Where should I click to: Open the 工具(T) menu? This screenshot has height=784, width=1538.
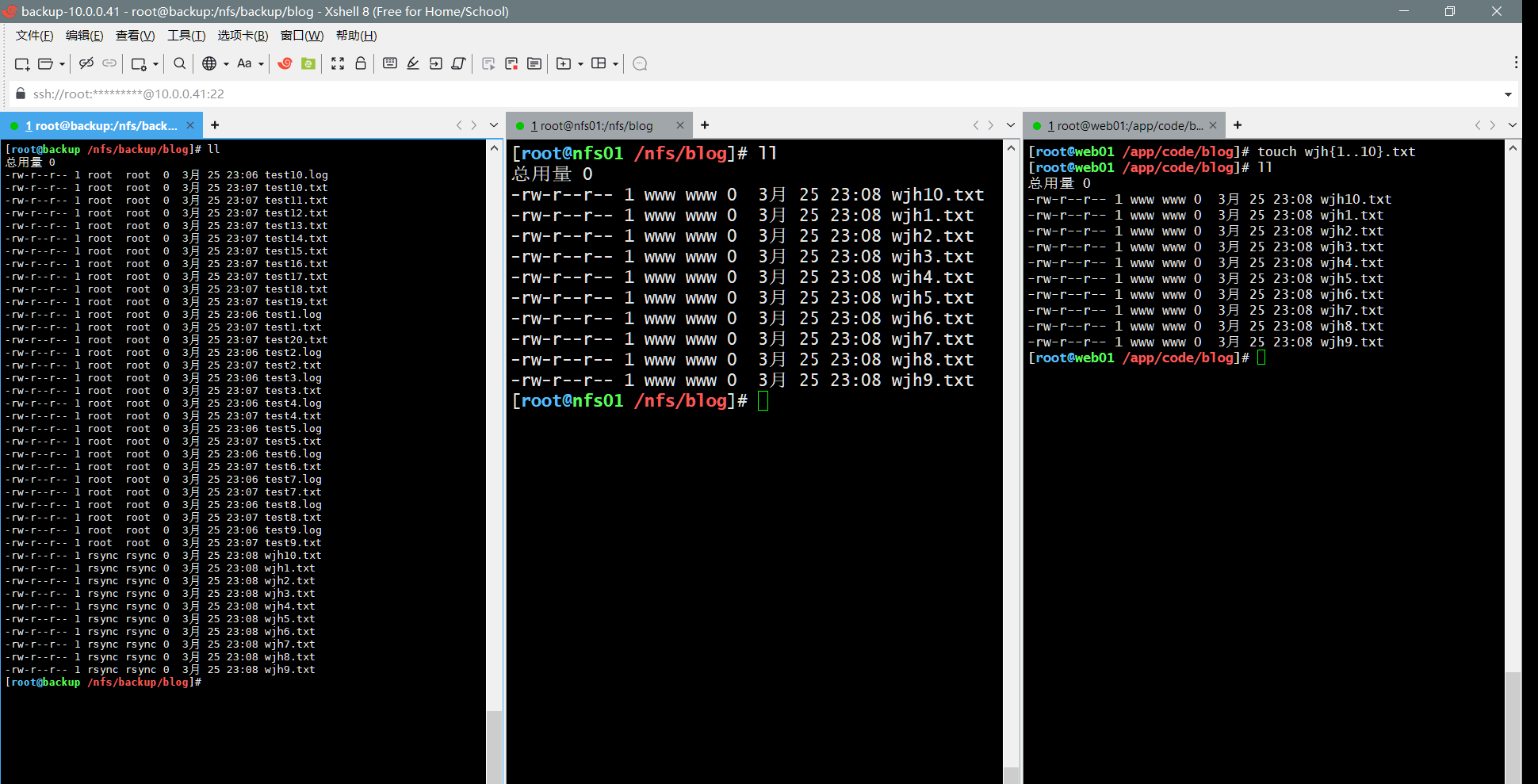(186, 36)
